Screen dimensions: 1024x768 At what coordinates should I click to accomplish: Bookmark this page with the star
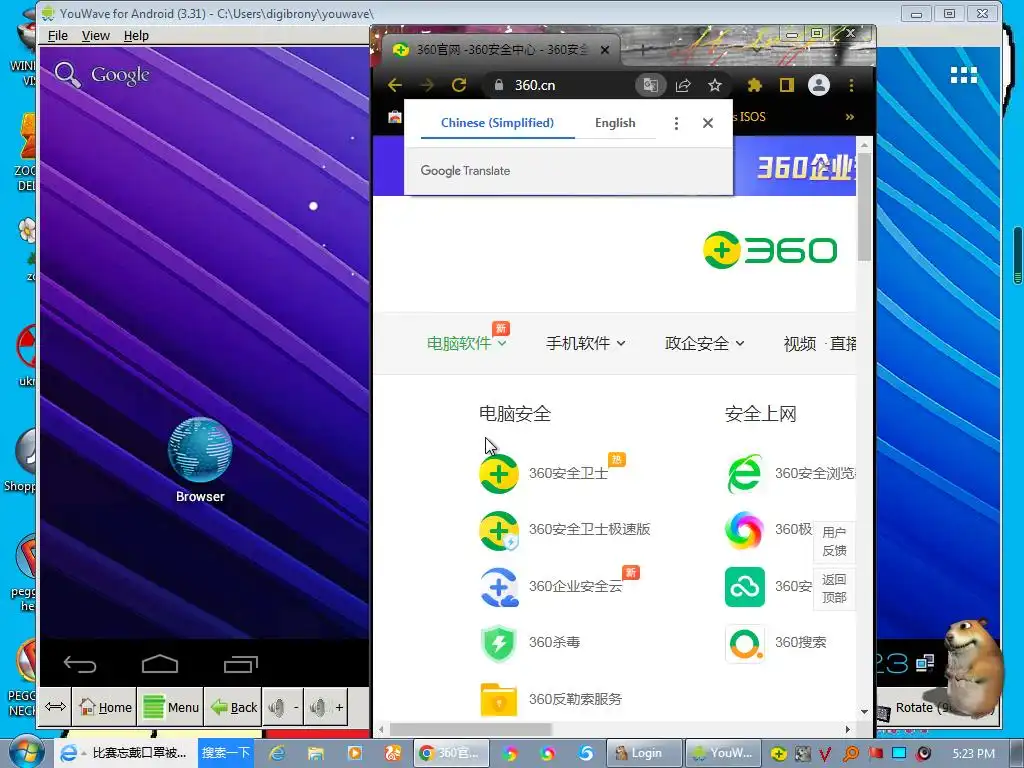[715, 85]
